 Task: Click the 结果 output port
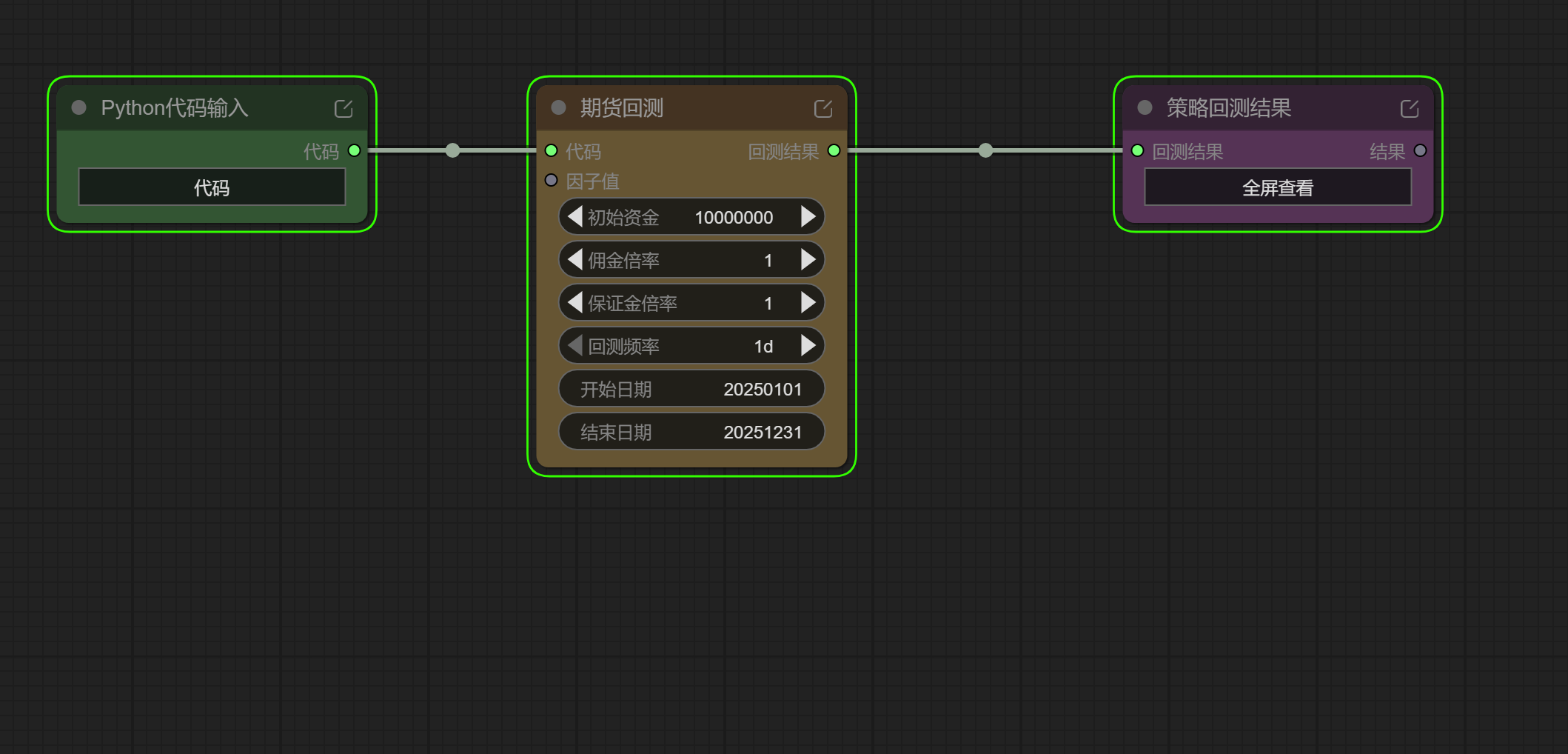(x=1420, y=150)
